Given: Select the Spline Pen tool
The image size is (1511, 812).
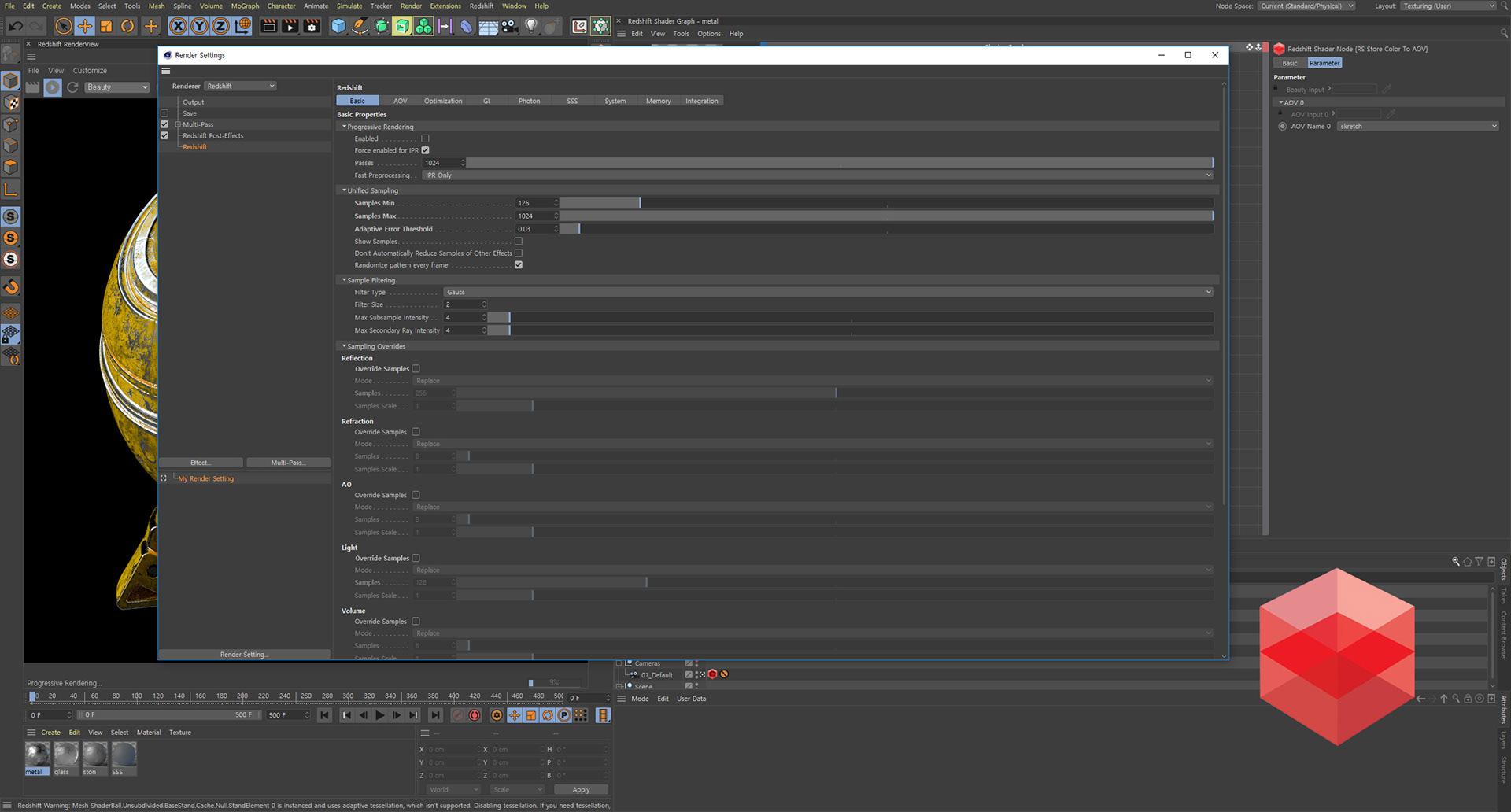Looking at the screenshot, I should point(360,27).
